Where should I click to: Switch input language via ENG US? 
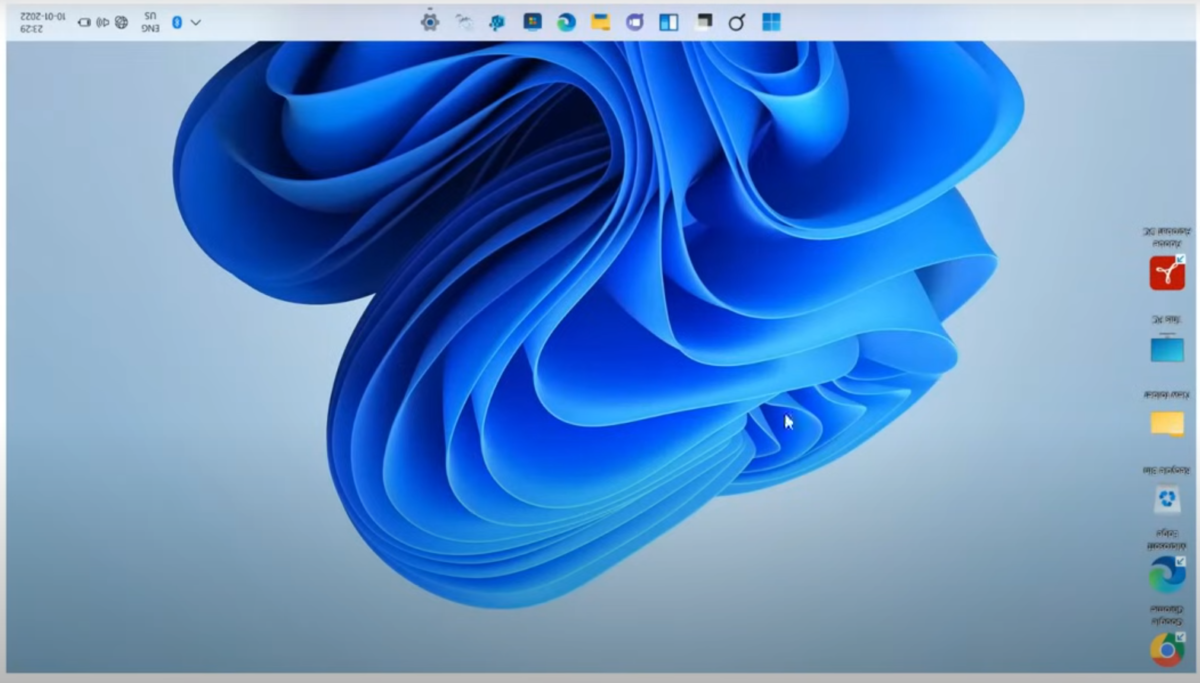pos(150,22)
